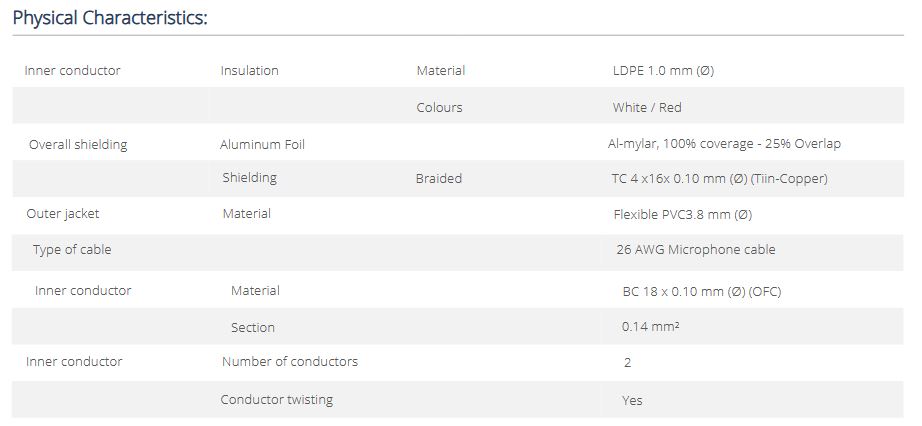Viewport: 922px width, 426px height.
Task: Select the LDPE 1.0 mm insulation value
Action: pyautogui.click(x=663, y=71)
